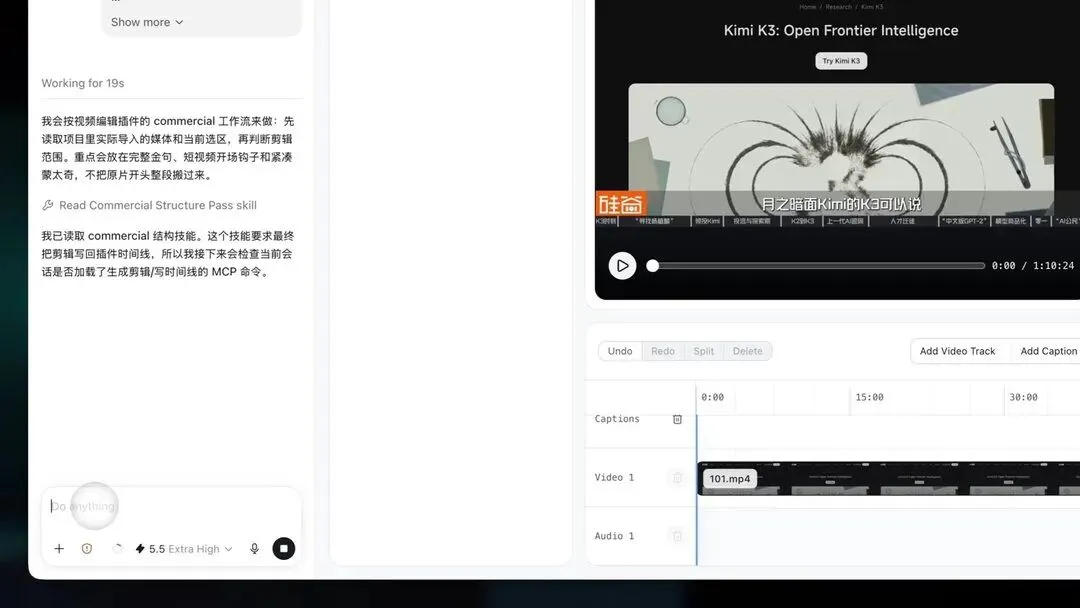Open the 5.5 Extra High model dropdown
The height and width of the screenshot is (608, 1080).
coord(184,549)
